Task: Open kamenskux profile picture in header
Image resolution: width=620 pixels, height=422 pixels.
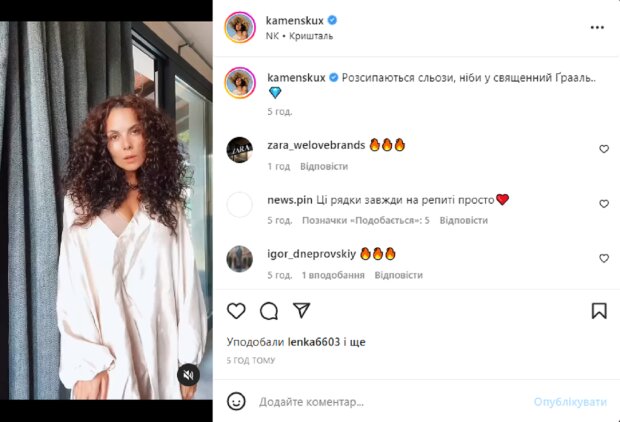Action: coord(240,26)
